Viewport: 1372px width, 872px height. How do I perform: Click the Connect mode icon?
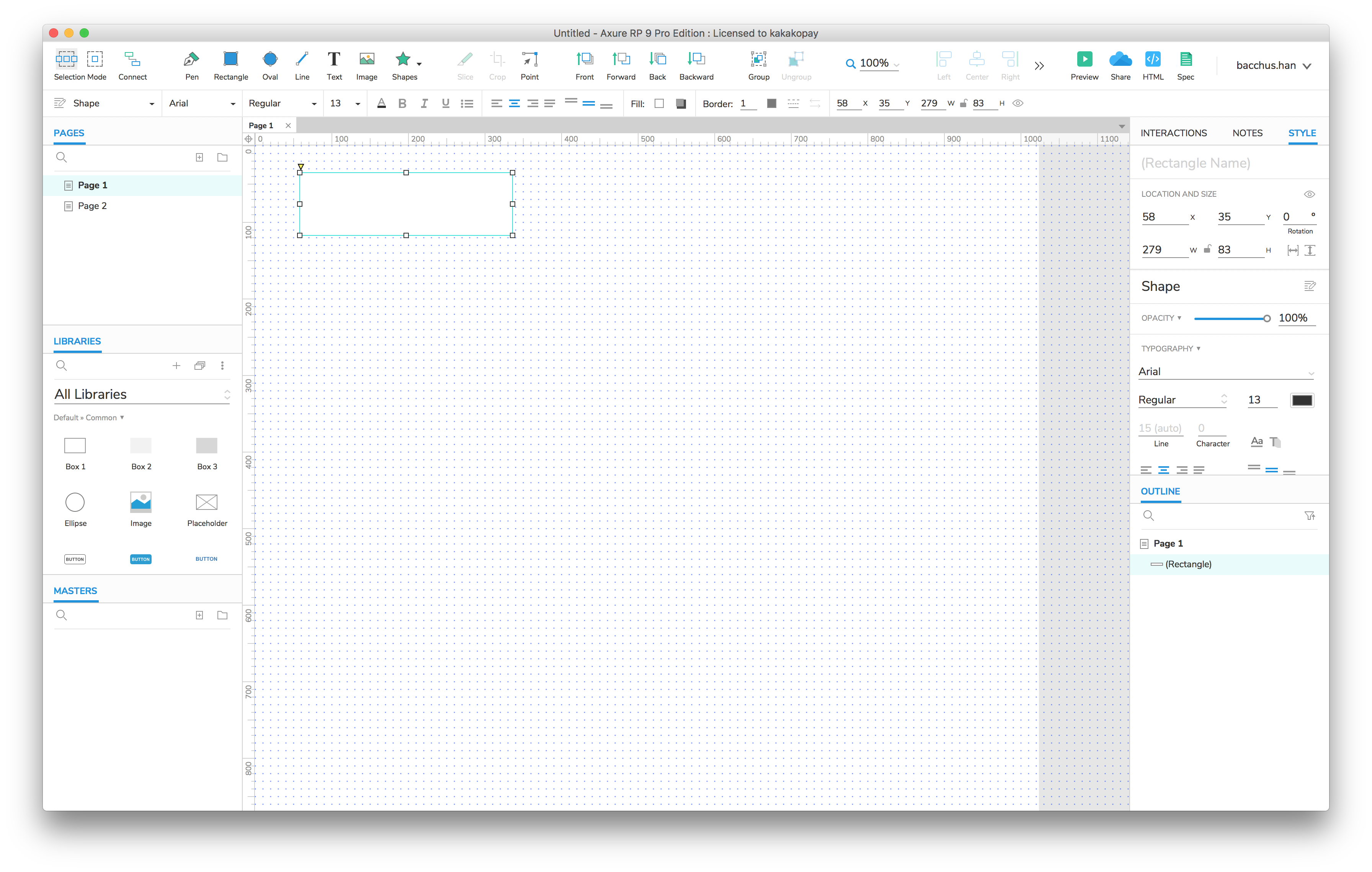tap(132, 59)
